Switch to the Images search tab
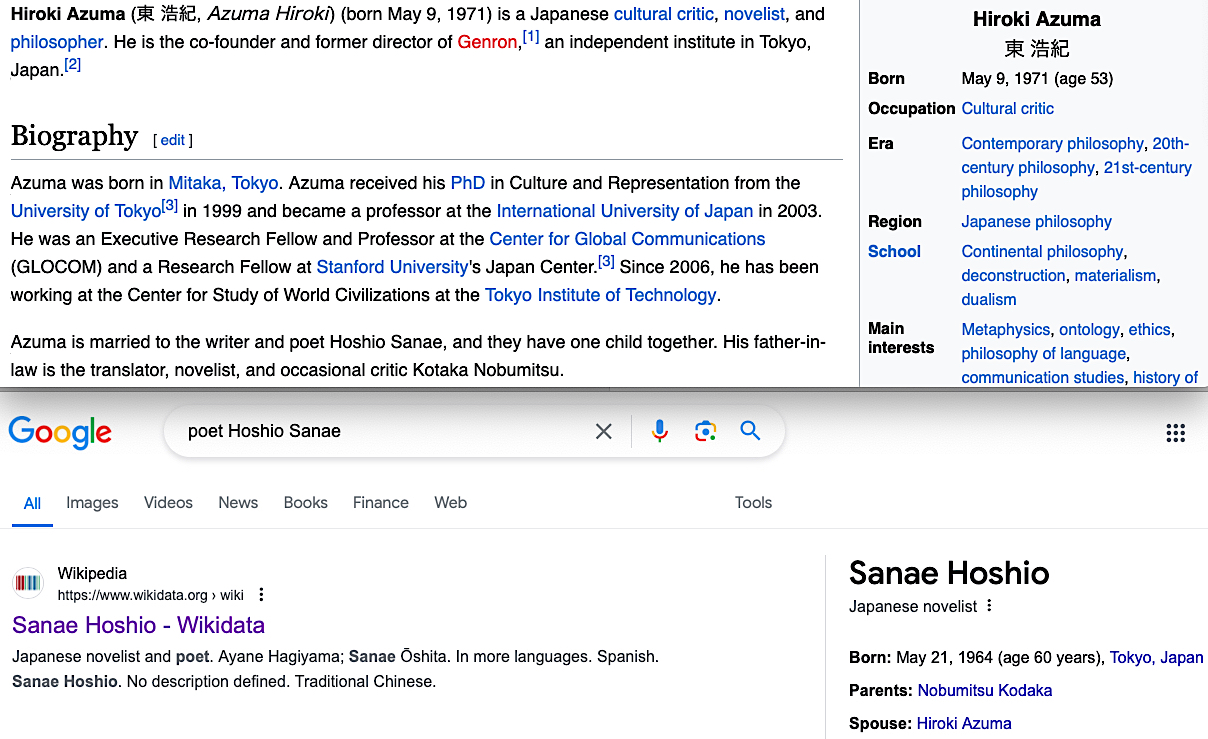The width and height of the screenshot is (1208, 739). click(x=92, y=503)
